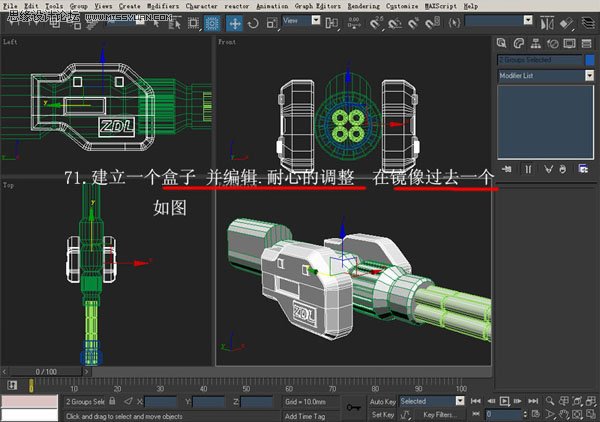Select the Scale tool
The width and height of the screenshot is (600, 422).
271,23
